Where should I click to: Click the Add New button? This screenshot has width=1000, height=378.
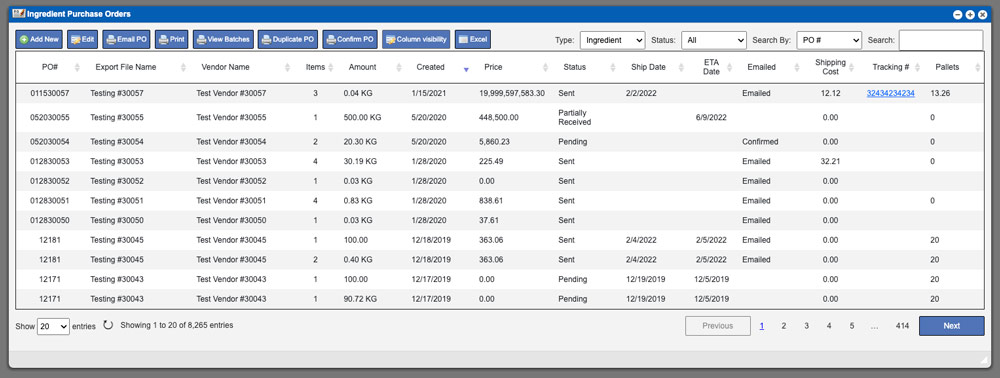coord(39,40)
